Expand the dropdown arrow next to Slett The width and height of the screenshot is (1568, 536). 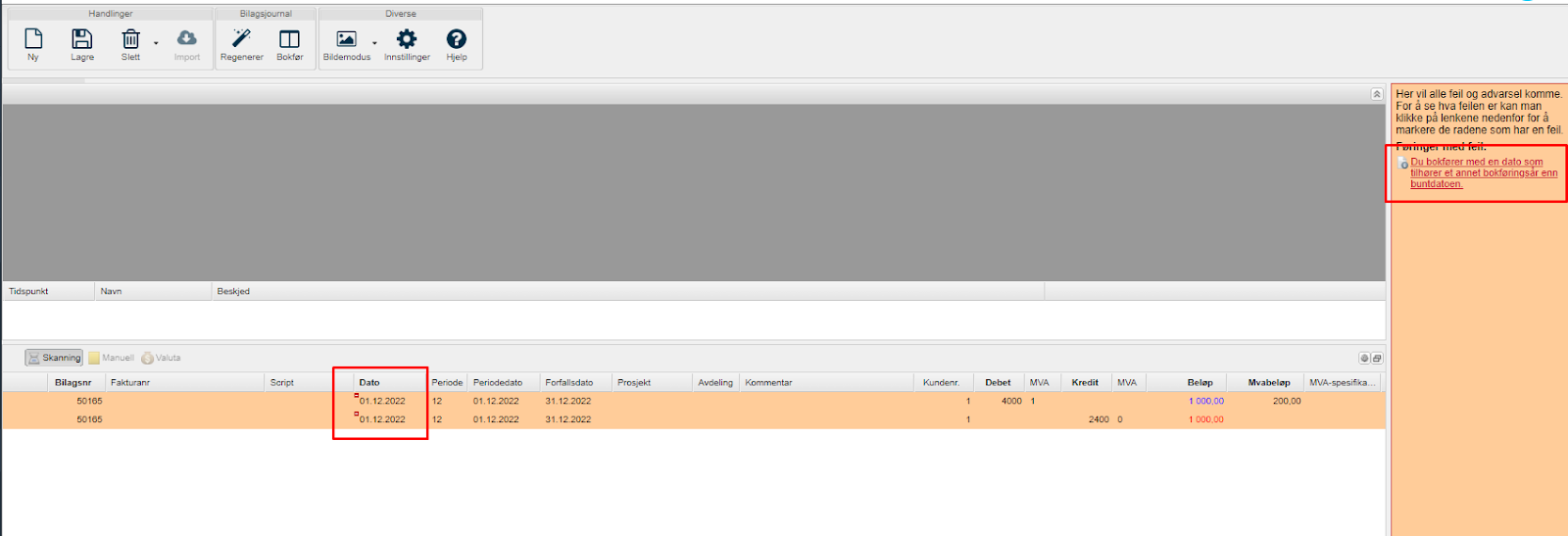point(156,43)
